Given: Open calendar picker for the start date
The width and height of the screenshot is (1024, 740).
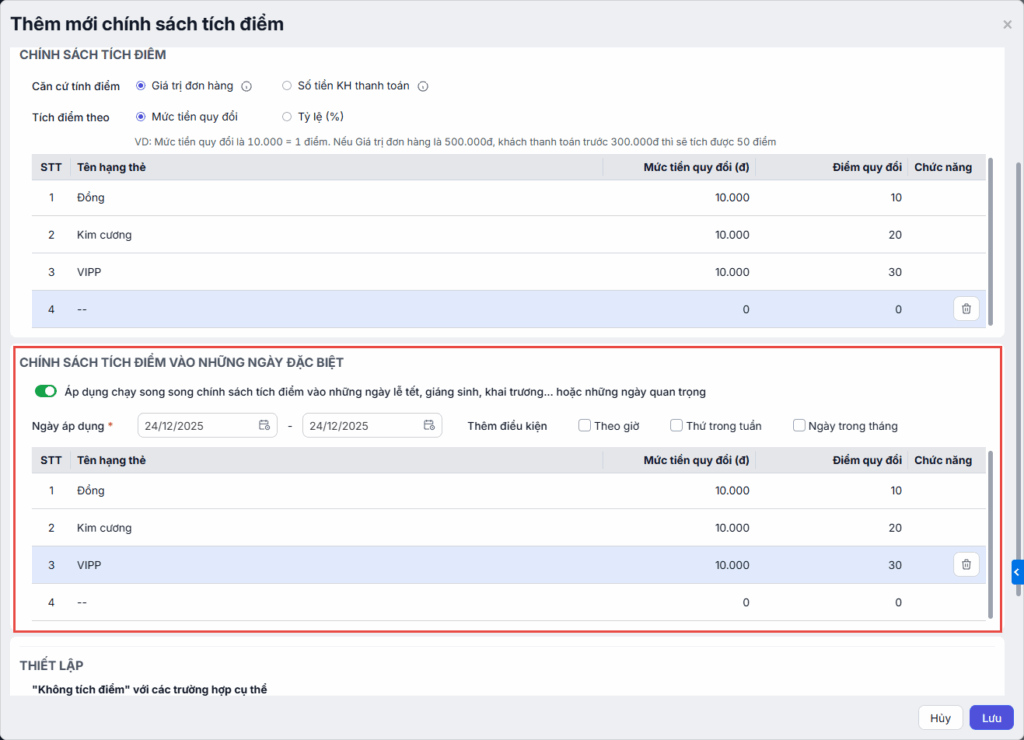Looking at the screenshot, I should click(x=264, y=425).
